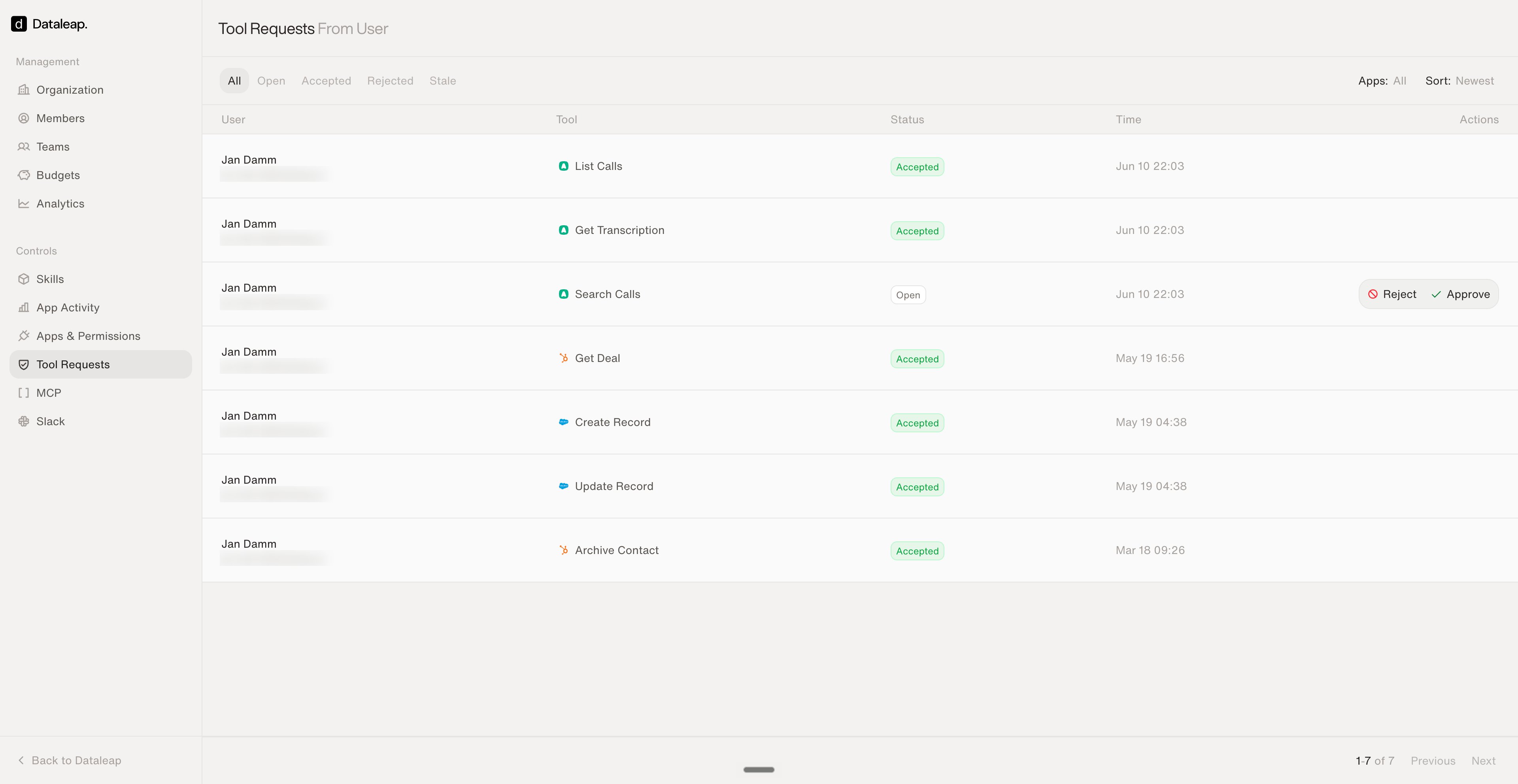The height and width of the screenshot is (784, 1518).
Task: Click the Archive Contact tool name
Action: (616, 550)
